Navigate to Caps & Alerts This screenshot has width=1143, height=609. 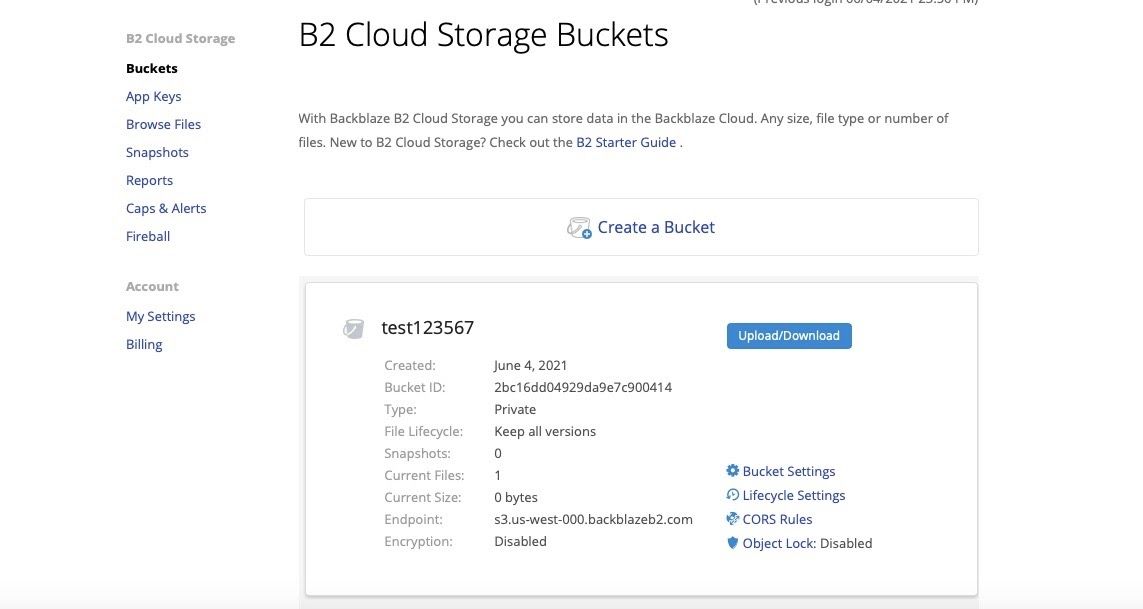[x=166, y=209]
